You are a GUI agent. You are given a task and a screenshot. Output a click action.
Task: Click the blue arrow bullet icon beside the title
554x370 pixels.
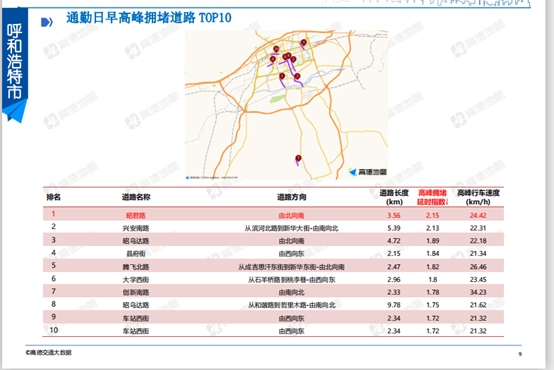47,23
